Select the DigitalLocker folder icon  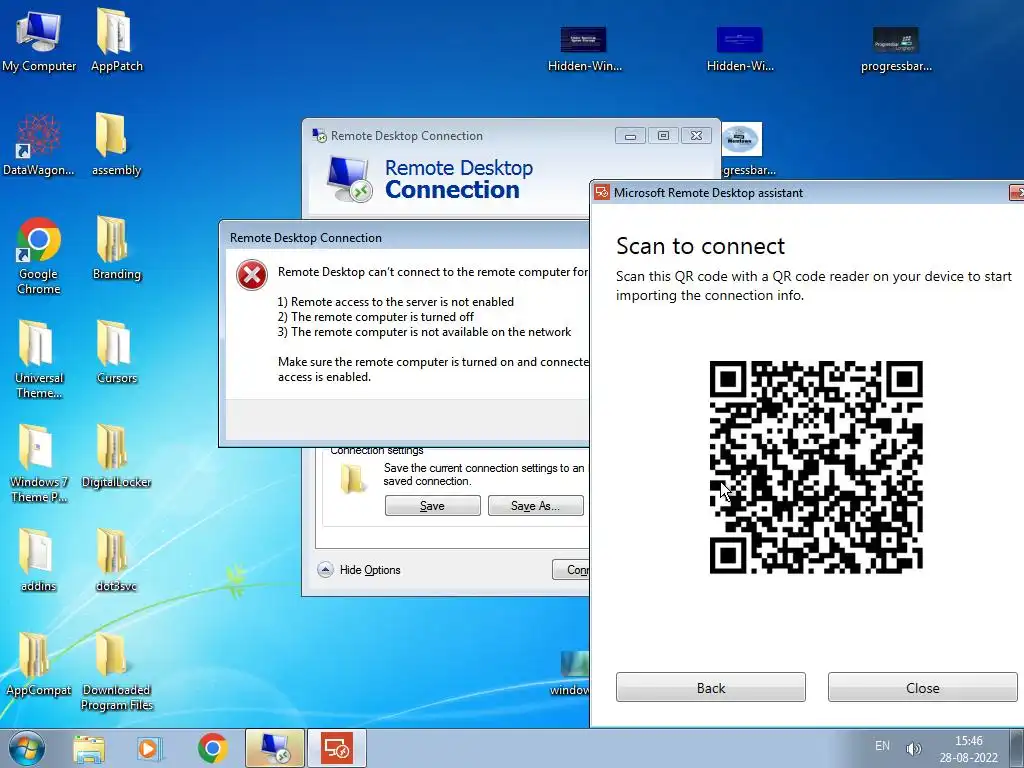(116, 456)
